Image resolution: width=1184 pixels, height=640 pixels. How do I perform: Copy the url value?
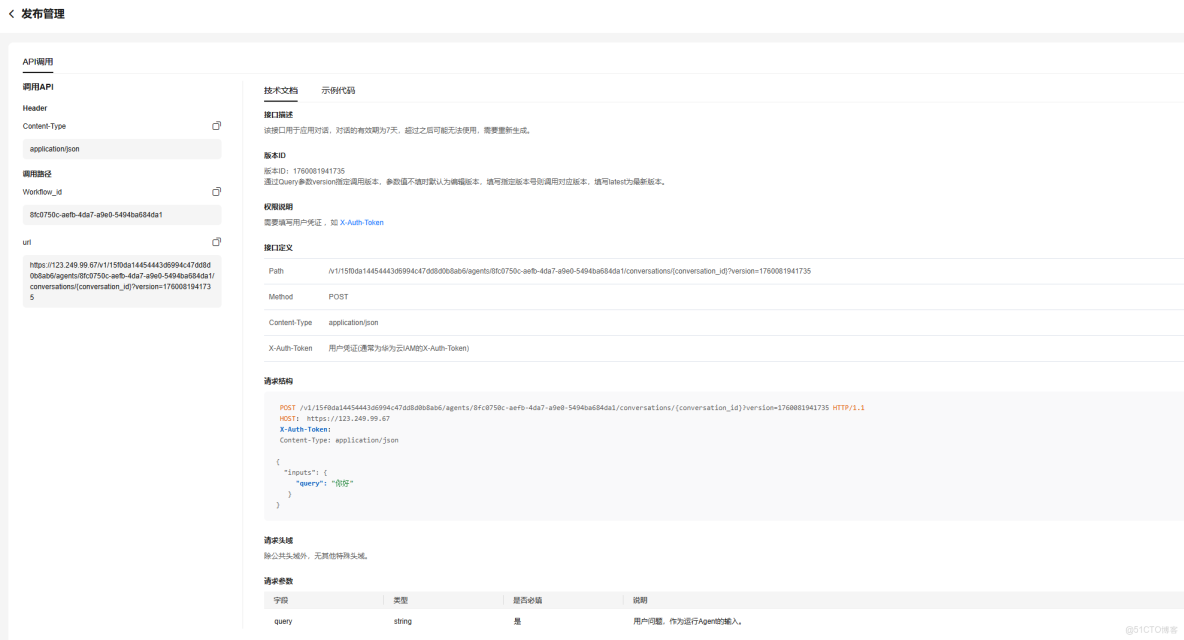[216, 241]
